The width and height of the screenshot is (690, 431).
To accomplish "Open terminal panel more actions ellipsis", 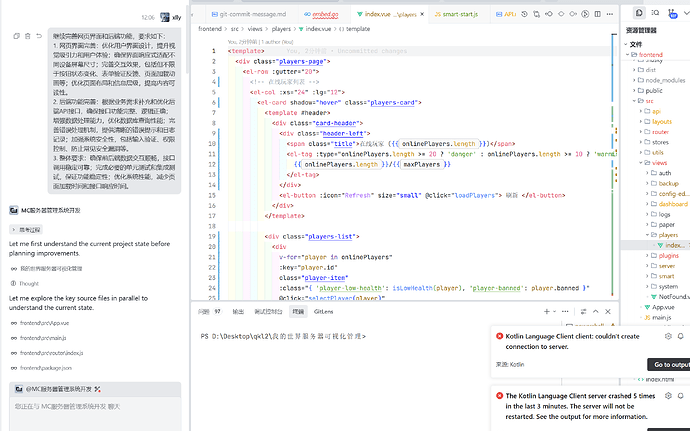I will point(565,311).
